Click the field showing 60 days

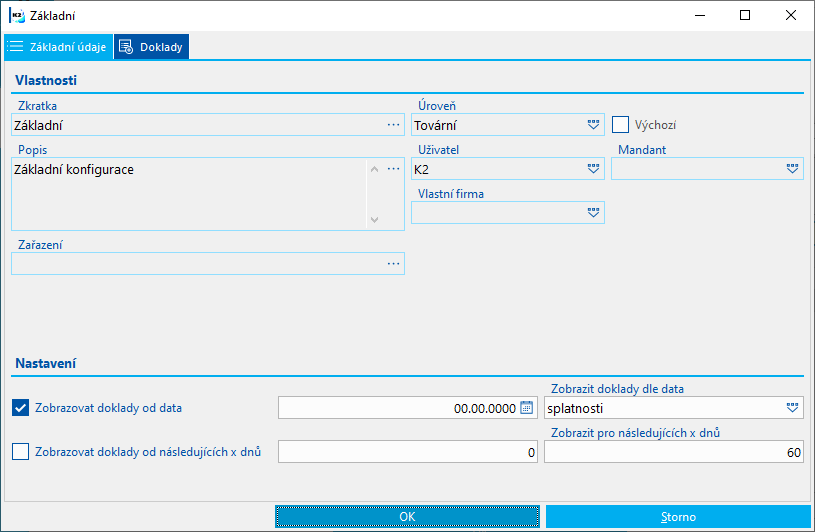pyautogui.click(x=674, y=451)
